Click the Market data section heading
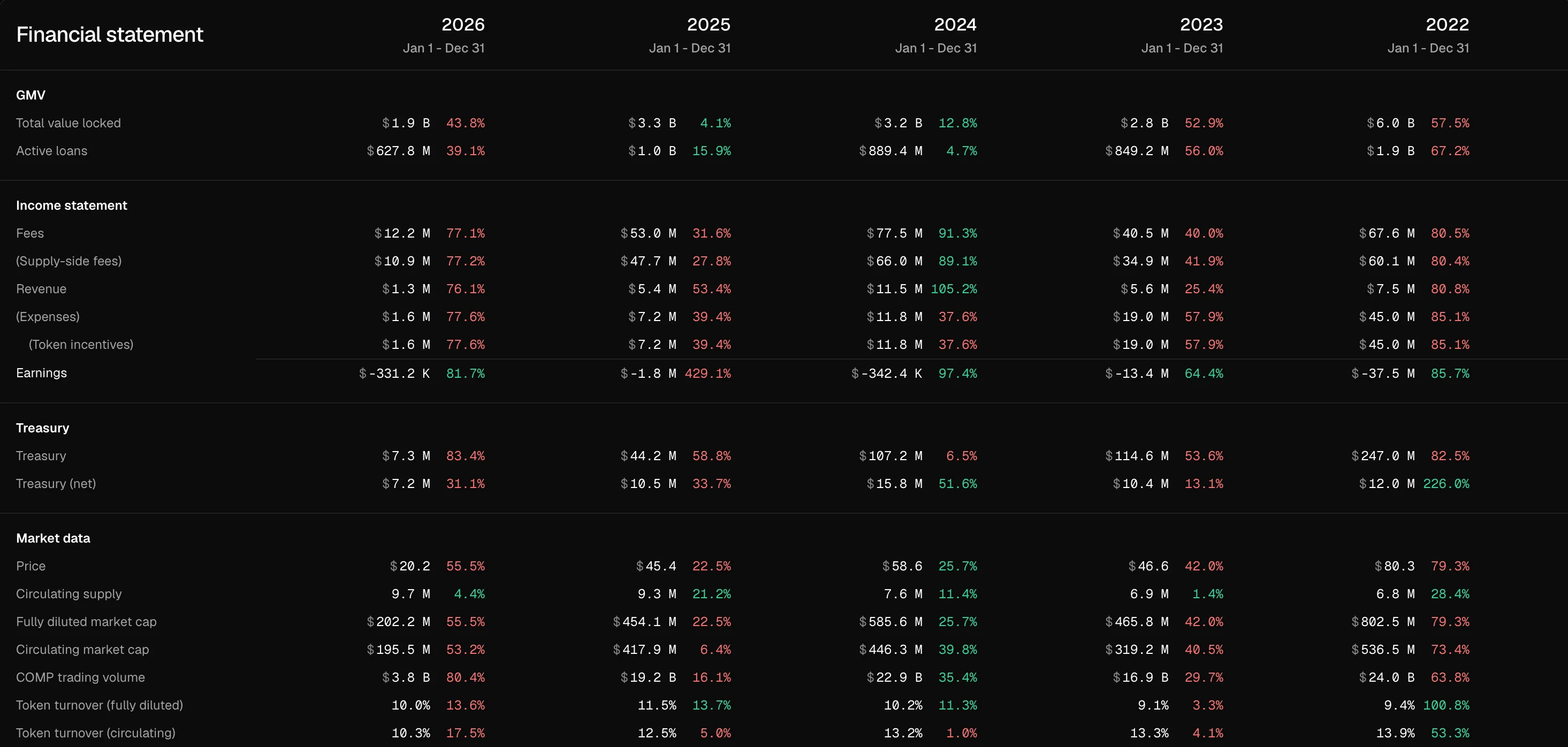The height and width of the screenshot is (747, 1568). coord(53,538)
